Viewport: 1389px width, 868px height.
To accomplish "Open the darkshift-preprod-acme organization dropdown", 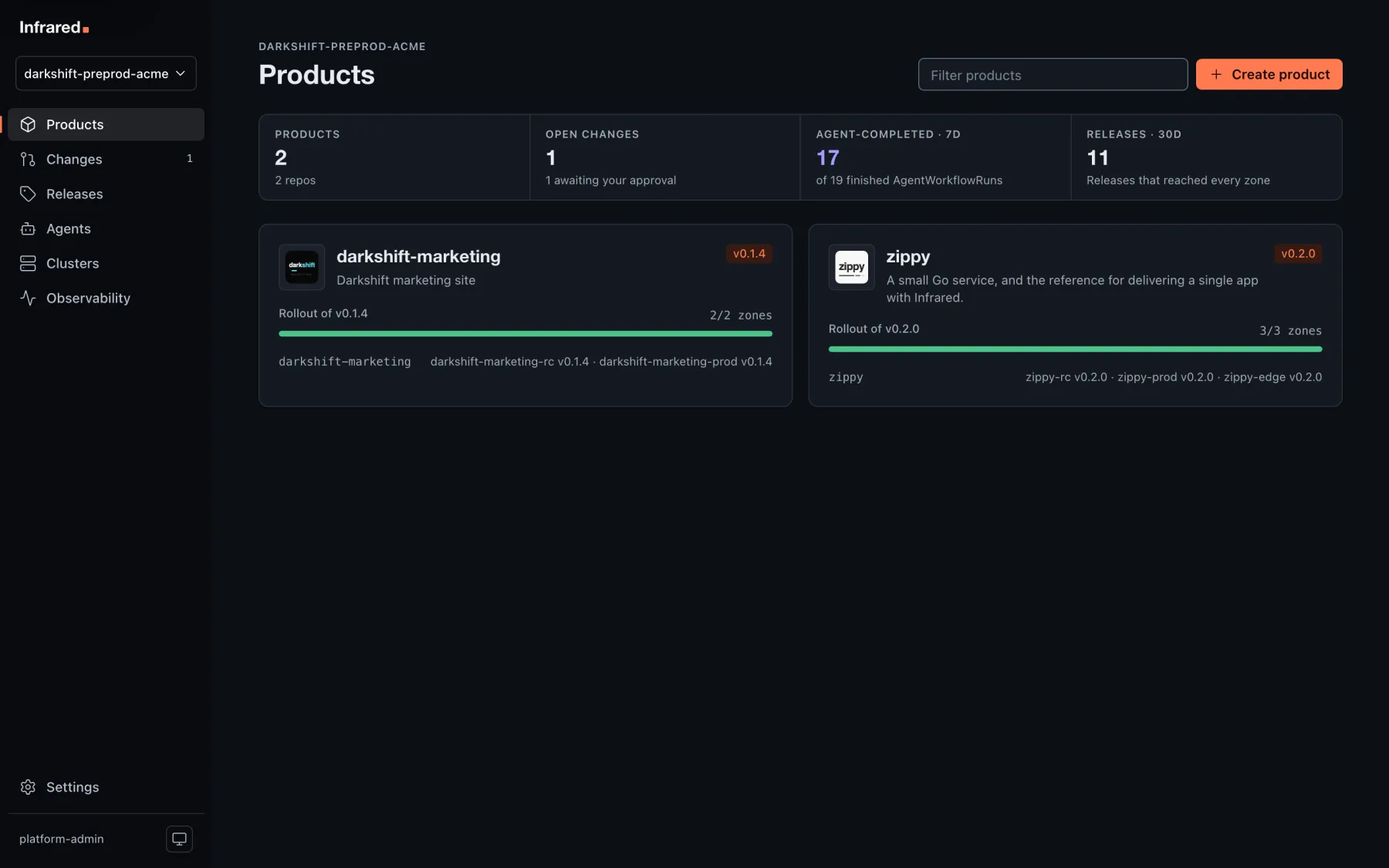I will coord(106,73).
